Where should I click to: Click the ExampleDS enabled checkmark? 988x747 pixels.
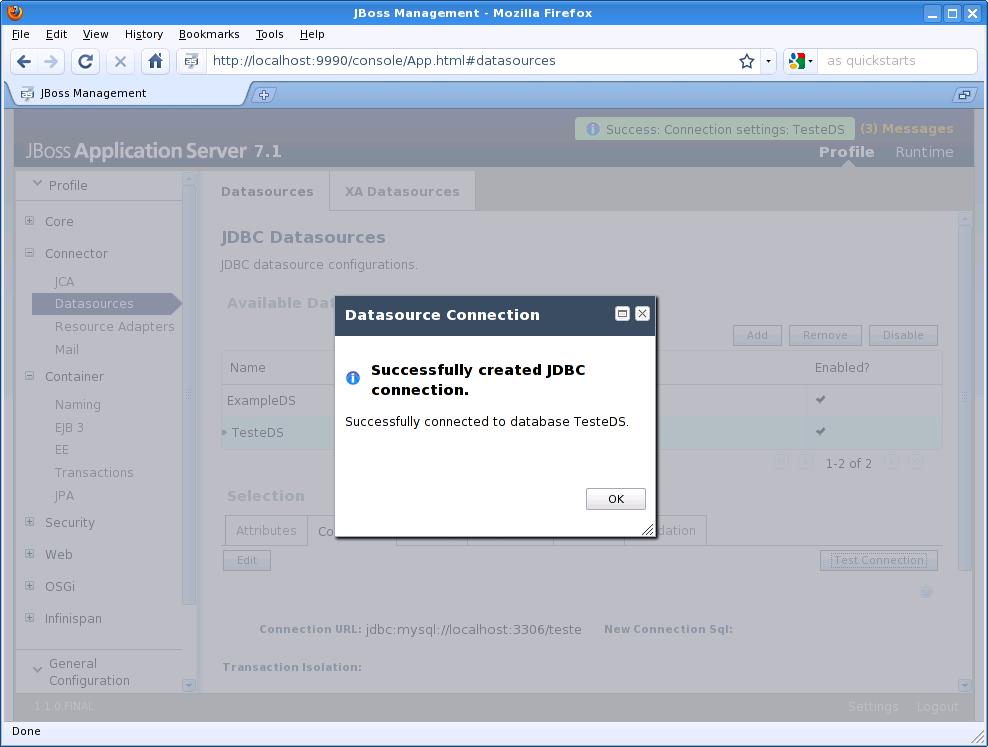click(x=820, y=399)
